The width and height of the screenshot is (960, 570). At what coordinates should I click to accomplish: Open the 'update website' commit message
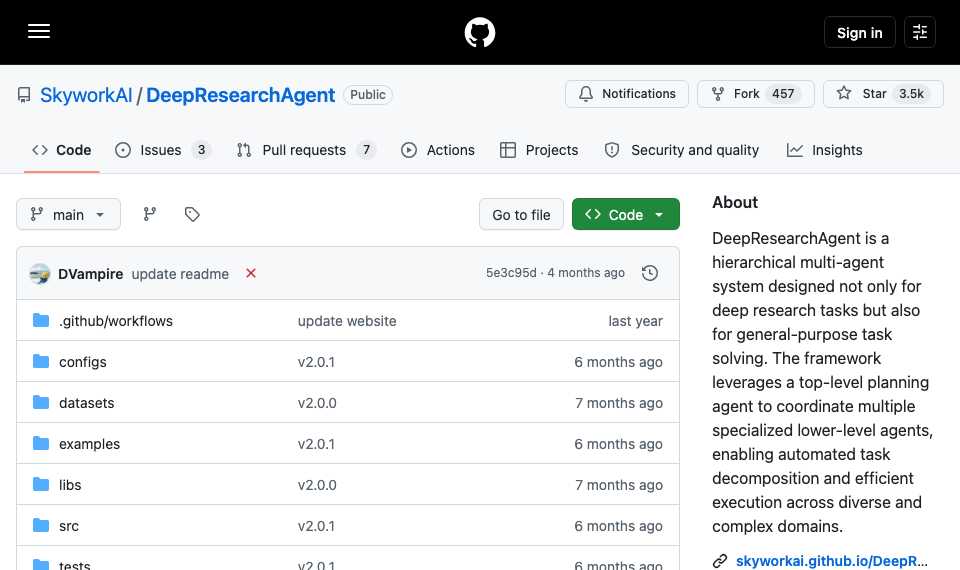click(x=347, y=321)
